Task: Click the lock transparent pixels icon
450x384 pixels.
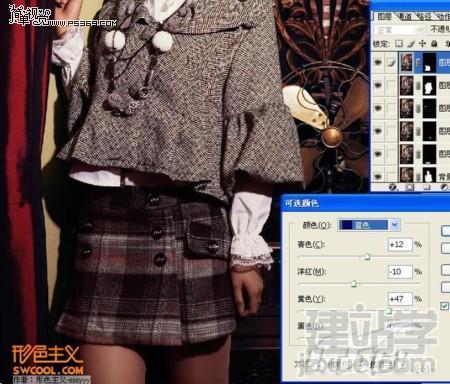Action: pyautogui.click(x=399, y=44)
